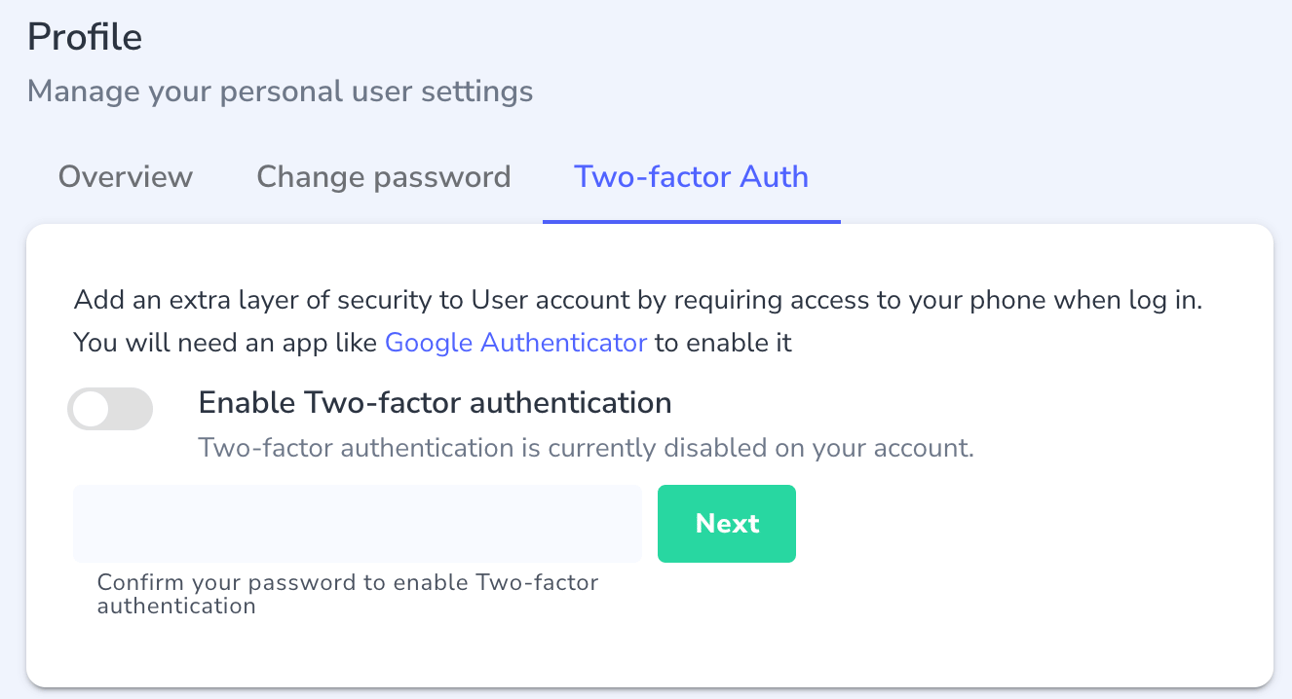The height and width of the screenshot is (699, 1292).
Task: Click the Enable Two-factor authentication label
Action: coord(435,402)
